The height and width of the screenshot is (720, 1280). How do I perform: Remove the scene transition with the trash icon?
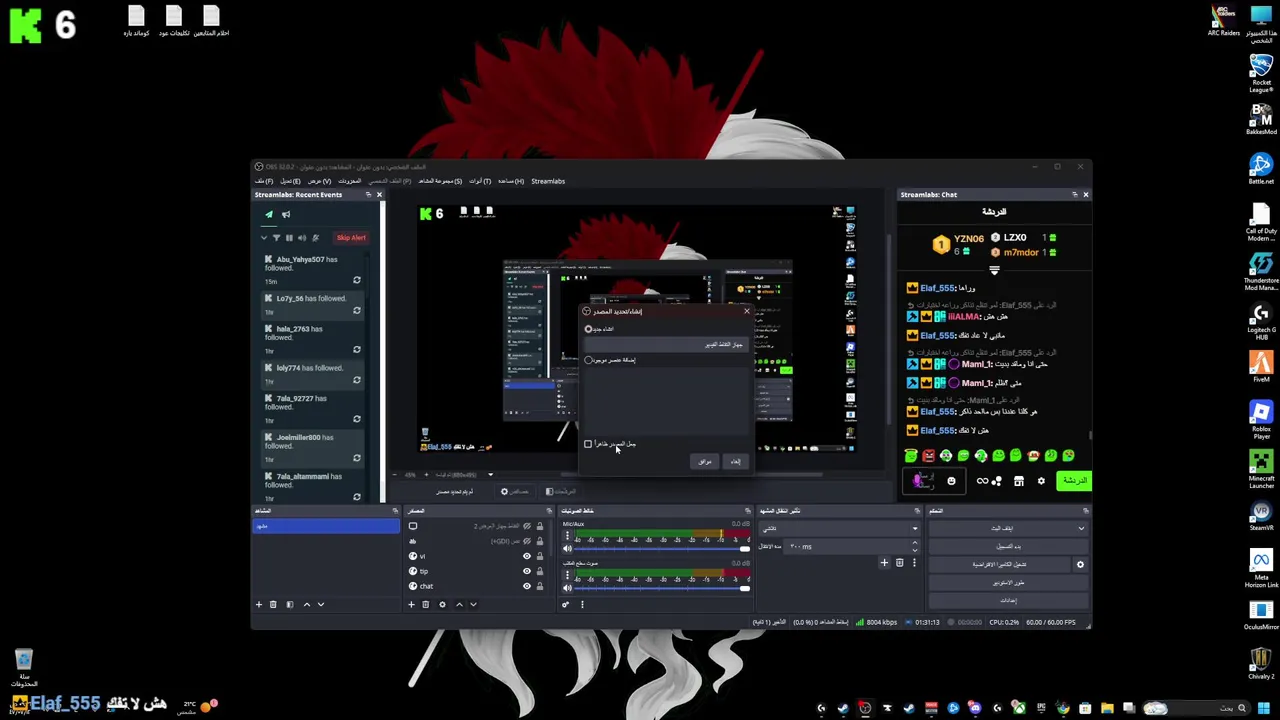click(x=899, y=563)
